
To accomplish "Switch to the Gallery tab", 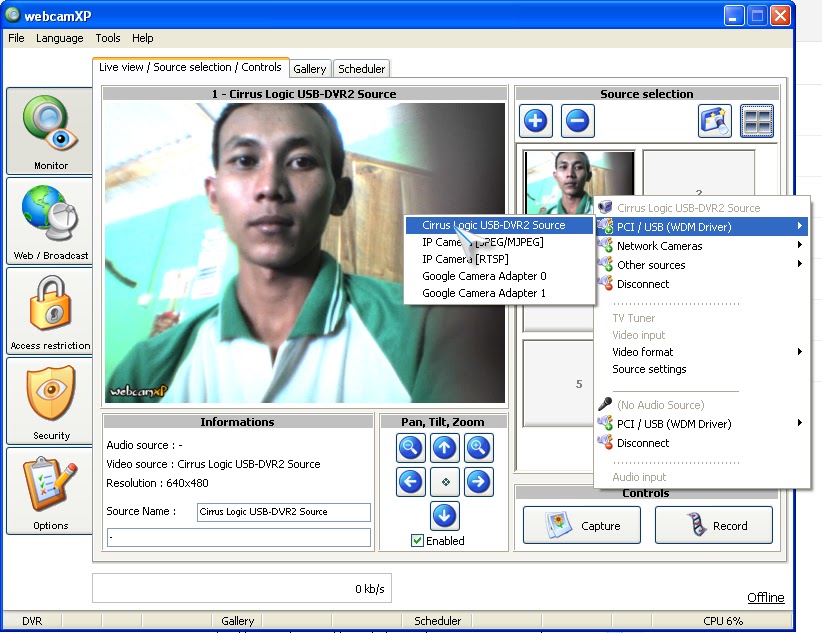I will point(309,69).
